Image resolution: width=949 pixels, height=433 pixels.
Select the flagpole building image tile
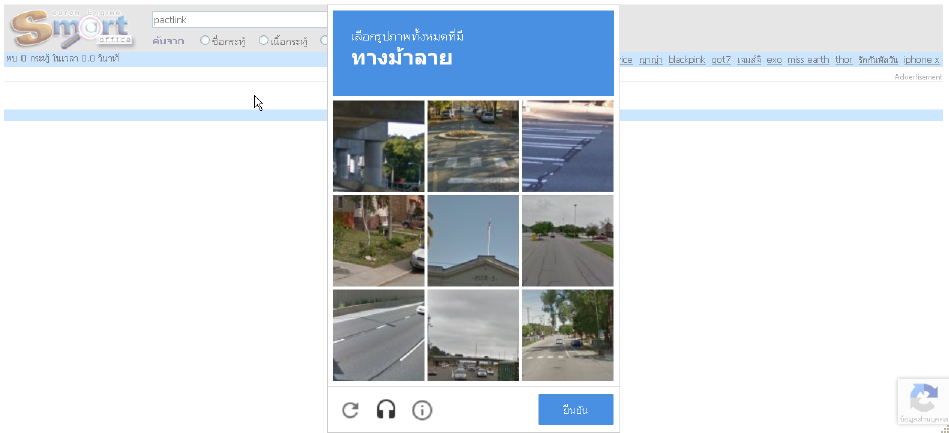coord(473,240)
